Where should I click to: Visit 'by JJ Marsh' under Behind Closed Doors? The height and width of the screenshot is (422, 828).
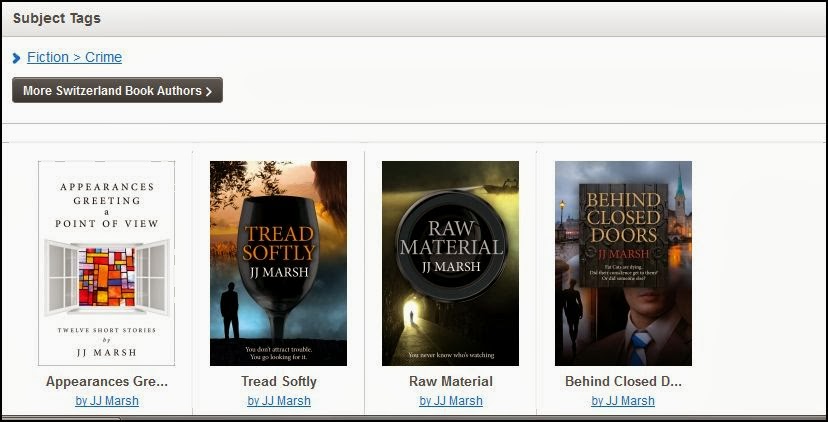(x=623, y=401)
